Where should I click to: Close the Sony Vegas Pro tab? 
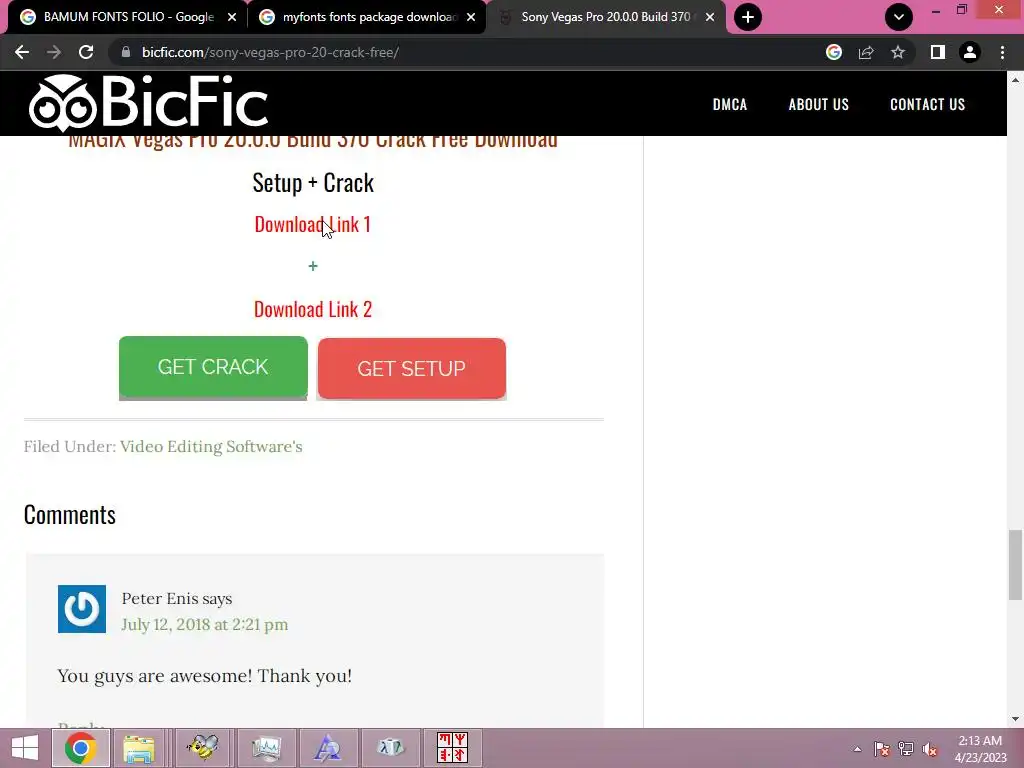pos(710,17)
